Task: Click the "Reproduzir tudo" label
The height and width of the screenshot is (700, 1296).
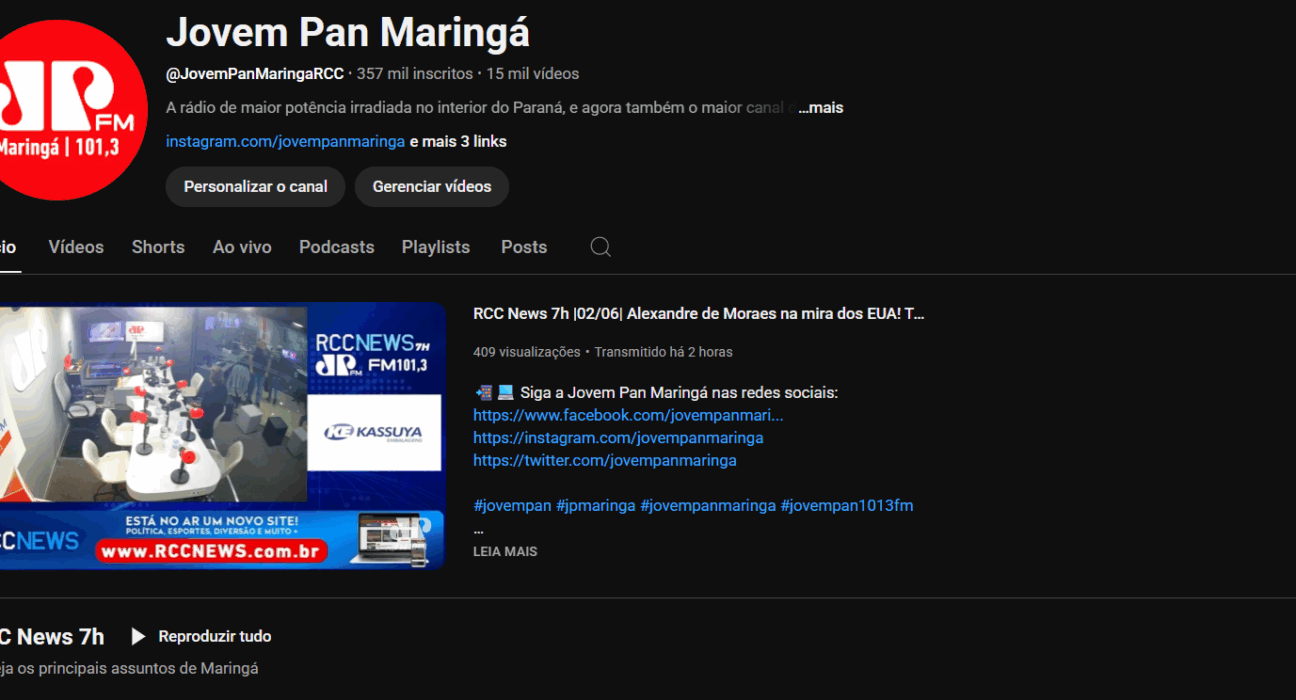Action: click(215, 636)
